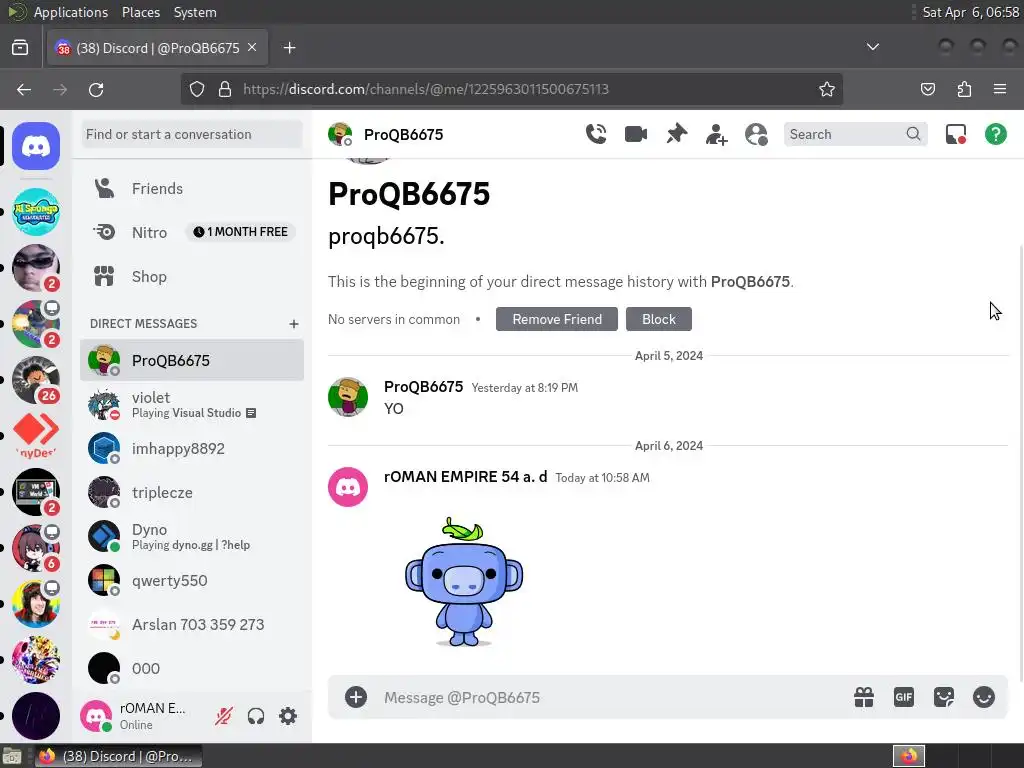1024x768 pixels.
Task: Open user settings gear
Action: [288, 716]
